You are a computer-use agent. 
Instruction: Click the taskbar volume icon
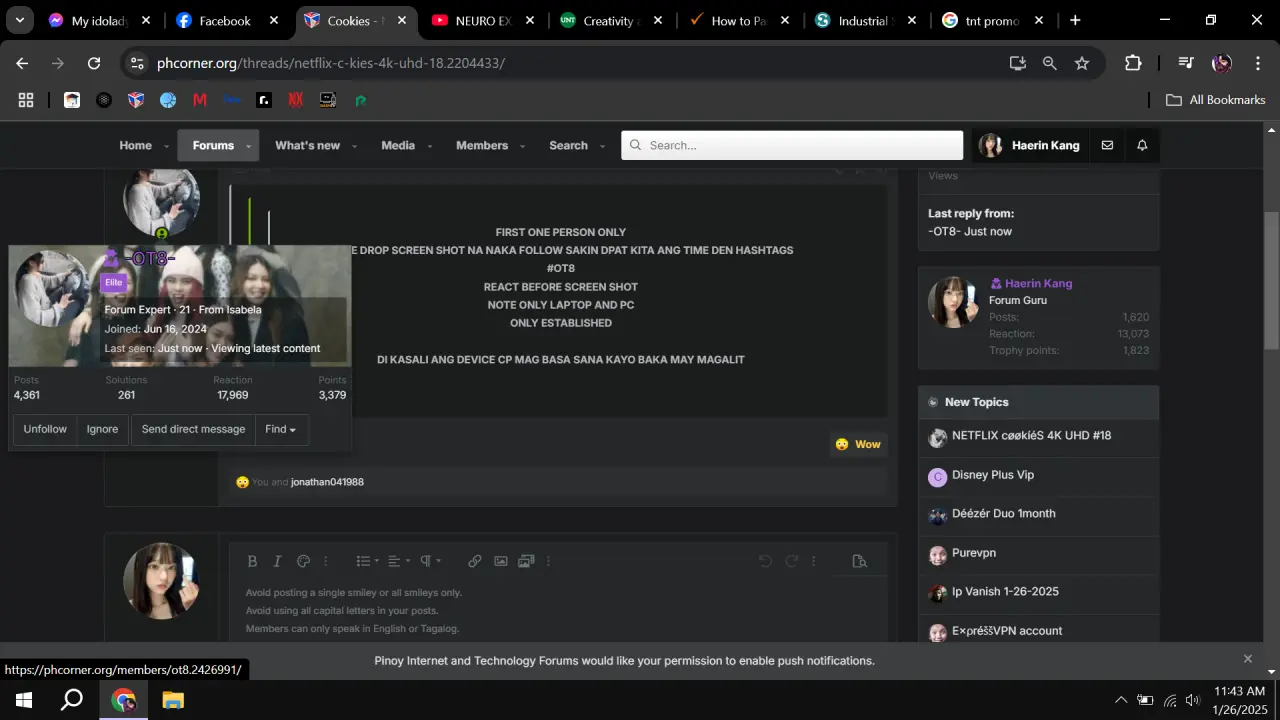(1192, 700)
